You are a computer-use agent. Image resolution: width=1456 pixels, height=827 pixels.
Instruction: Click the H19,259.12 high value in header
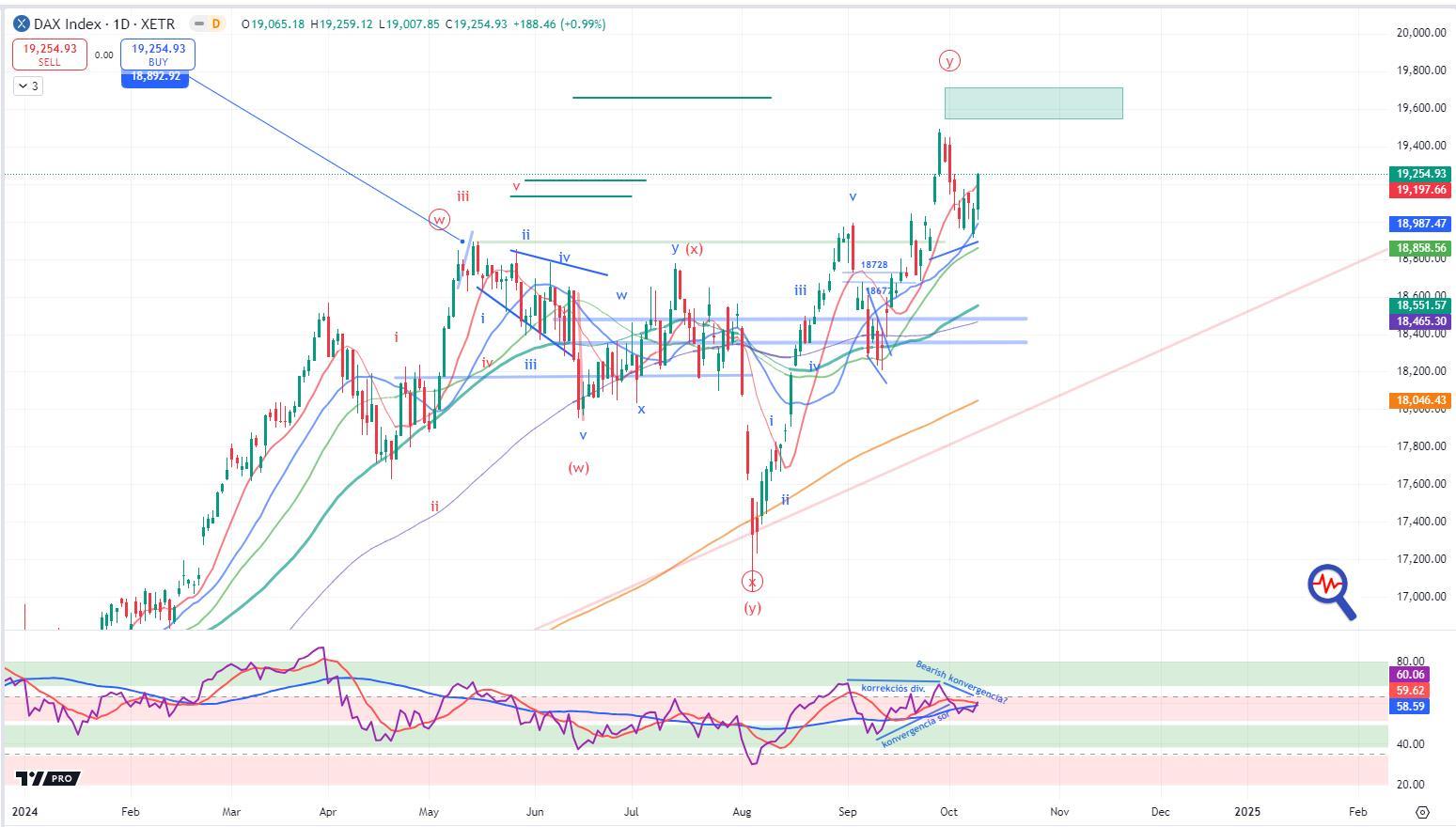pyautogui.click(x=340, y=24)
